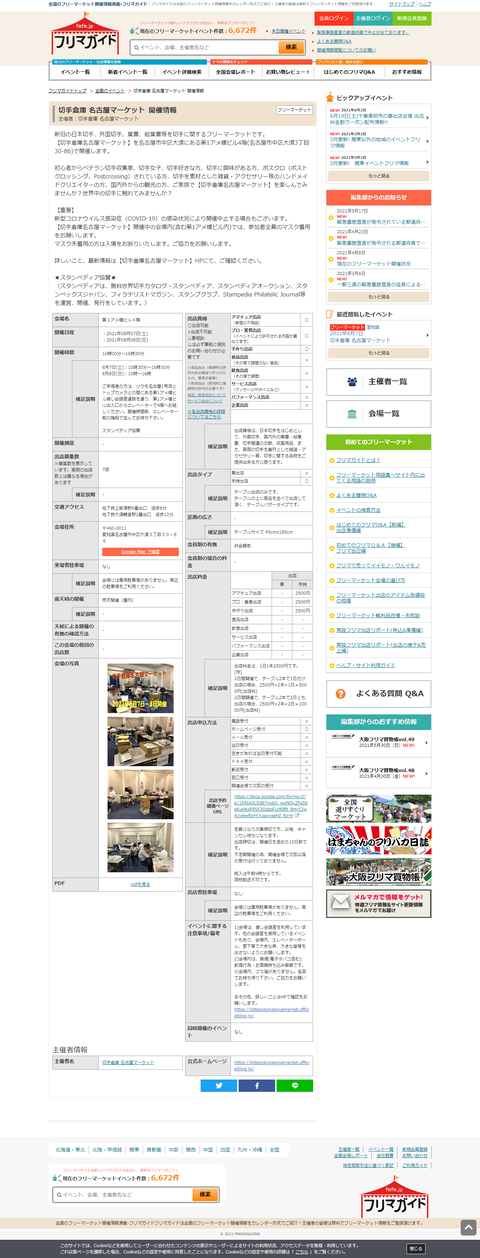Click the はまちゃんのフリバカ日誌 banner

tap(378, 841)
